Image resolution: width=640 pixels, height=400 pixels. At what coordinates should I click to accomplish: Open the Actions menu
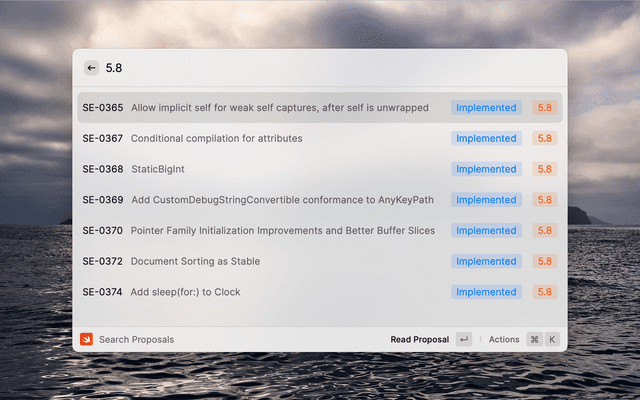504,339
